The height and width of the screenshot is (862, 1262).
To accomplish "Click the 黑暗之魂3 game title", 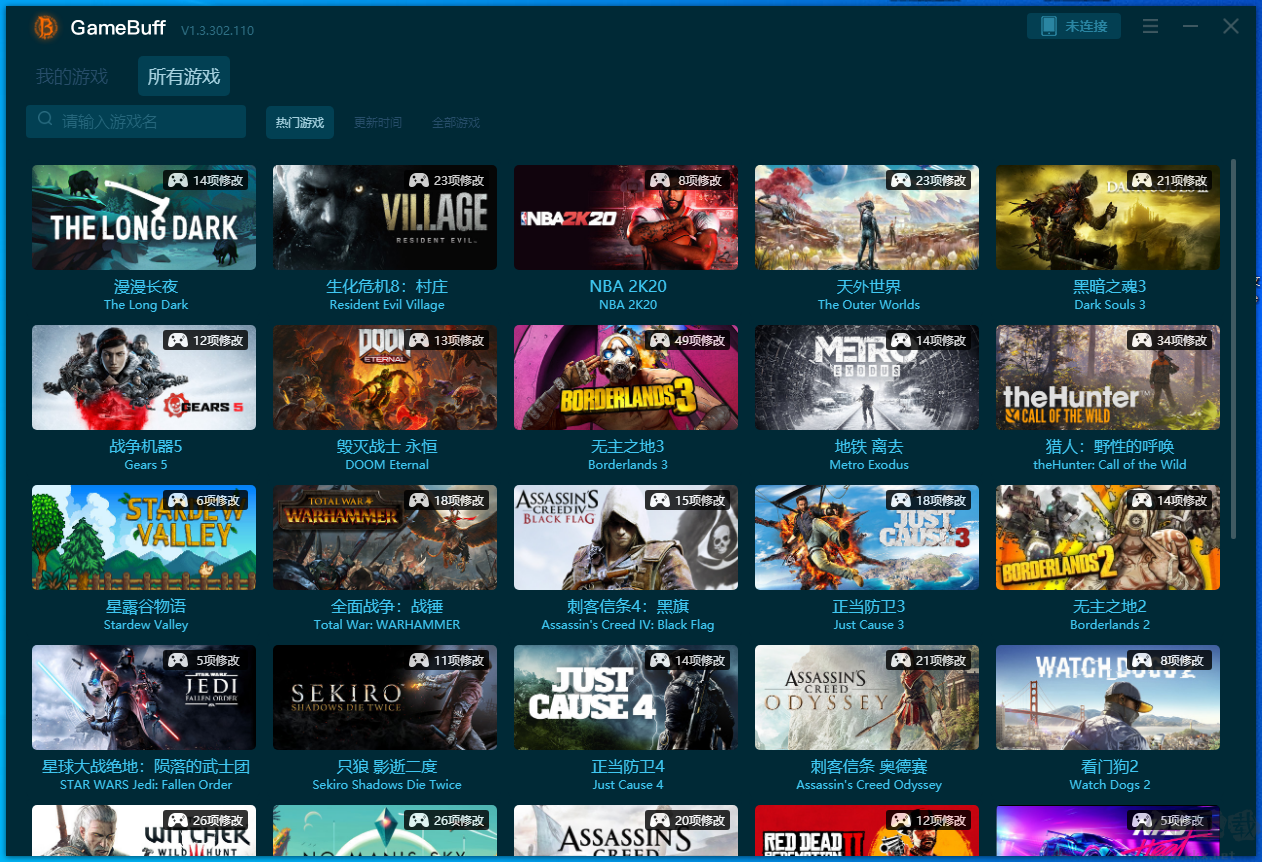I will click(1110, 287).
